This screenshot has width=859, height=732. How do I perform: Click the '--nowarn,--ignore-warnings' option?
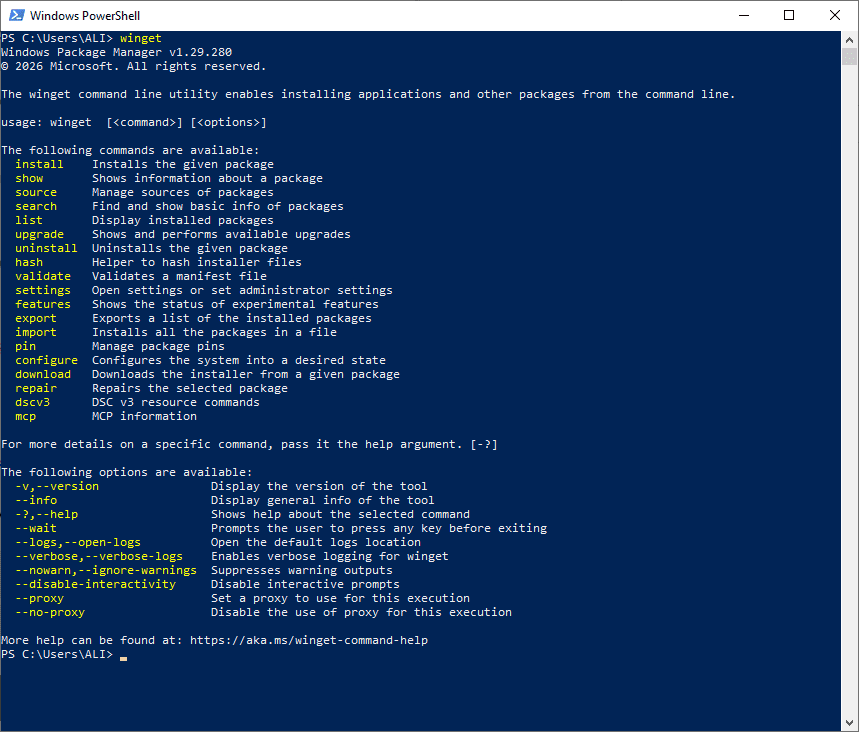point(106,570)
